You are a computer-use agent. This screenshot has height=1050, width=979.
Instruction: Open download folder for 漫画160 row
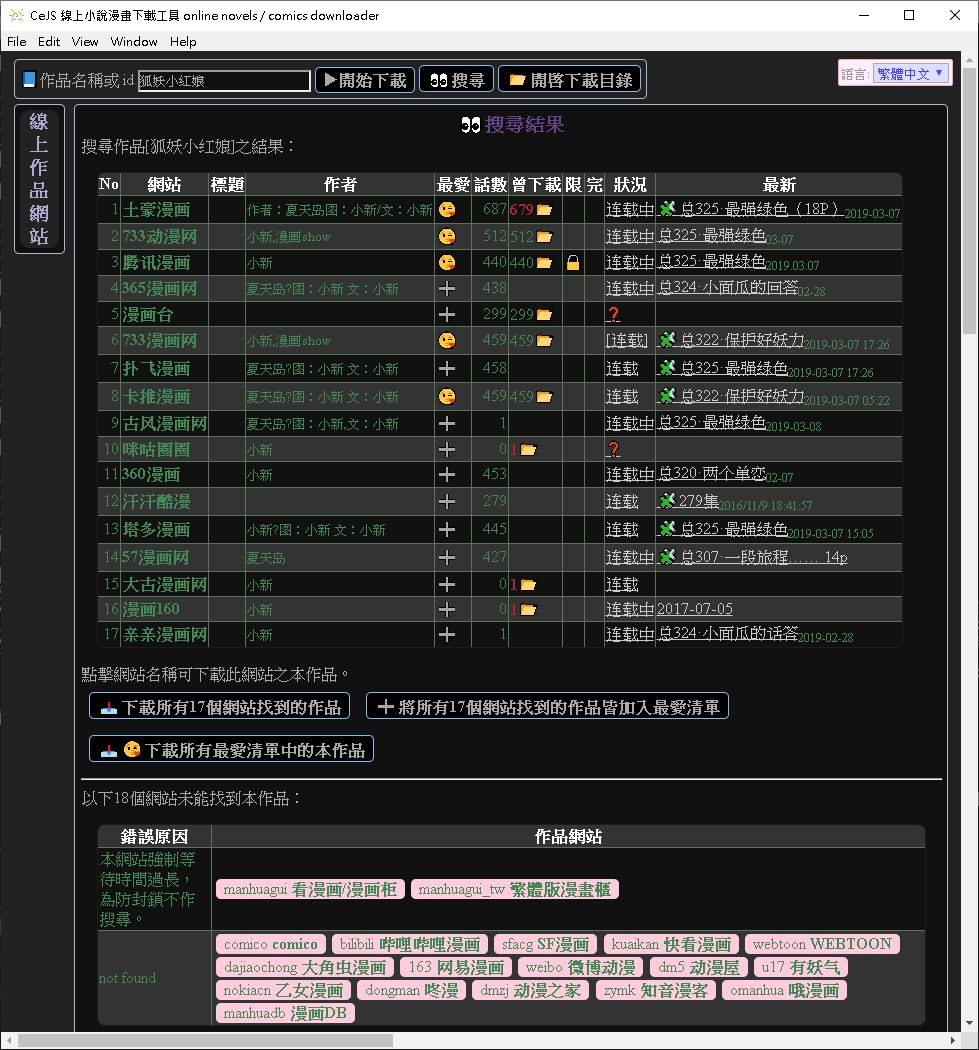[x=528, y=609]
